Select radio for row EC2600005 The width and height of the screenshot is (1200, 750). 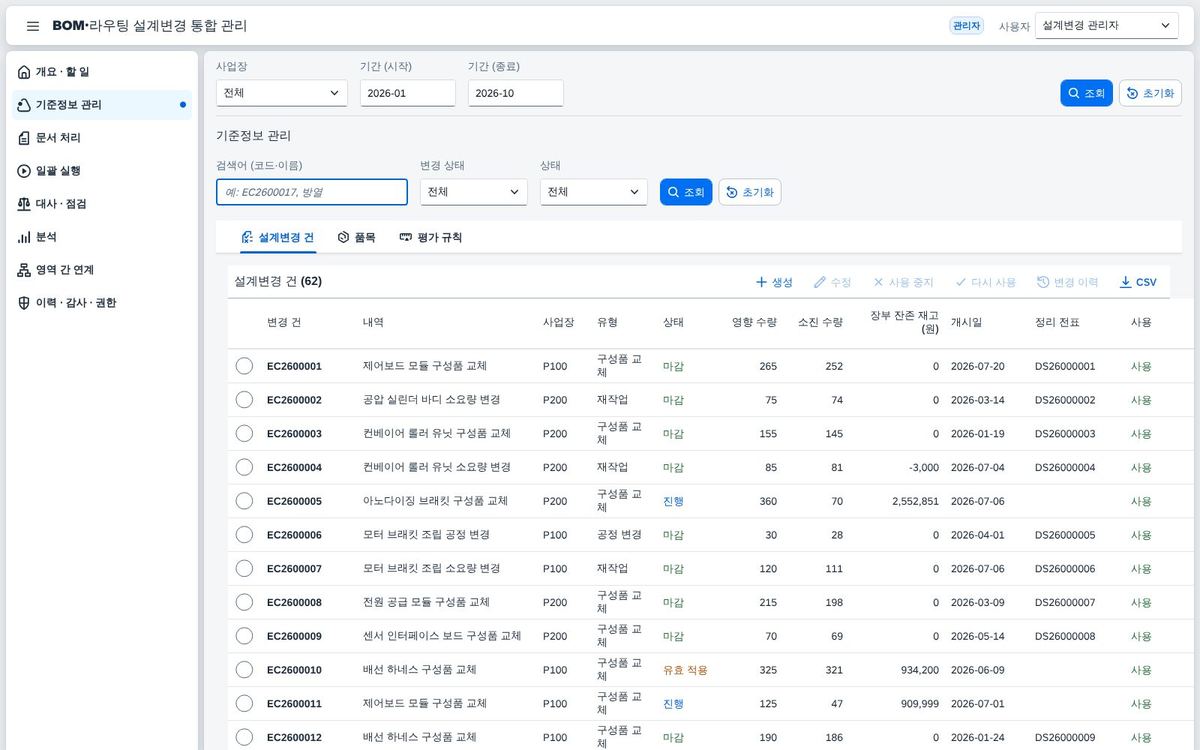click(x=244, y=501)
